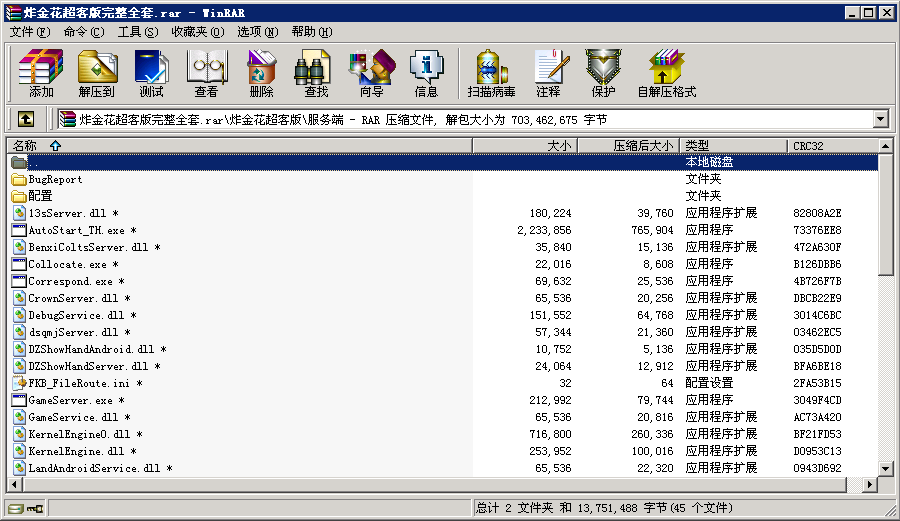Open the Find (查找) binoculars icon

pyautogui.click(x=316, y=74)
